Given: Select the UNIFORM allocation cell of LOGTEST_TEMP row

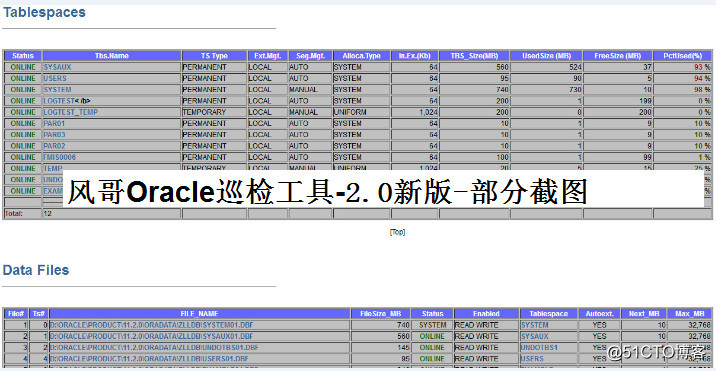Looking at the screenshot, I should click(362, 112).
